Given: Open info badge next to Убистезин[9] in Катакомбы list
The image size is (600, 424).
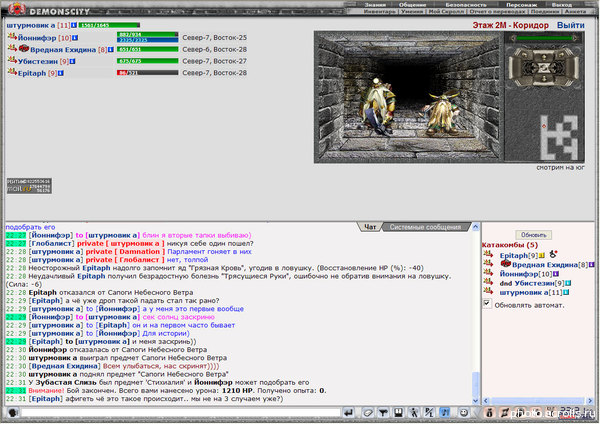Looking at the screenshot, I should click(x=568, y=283).
